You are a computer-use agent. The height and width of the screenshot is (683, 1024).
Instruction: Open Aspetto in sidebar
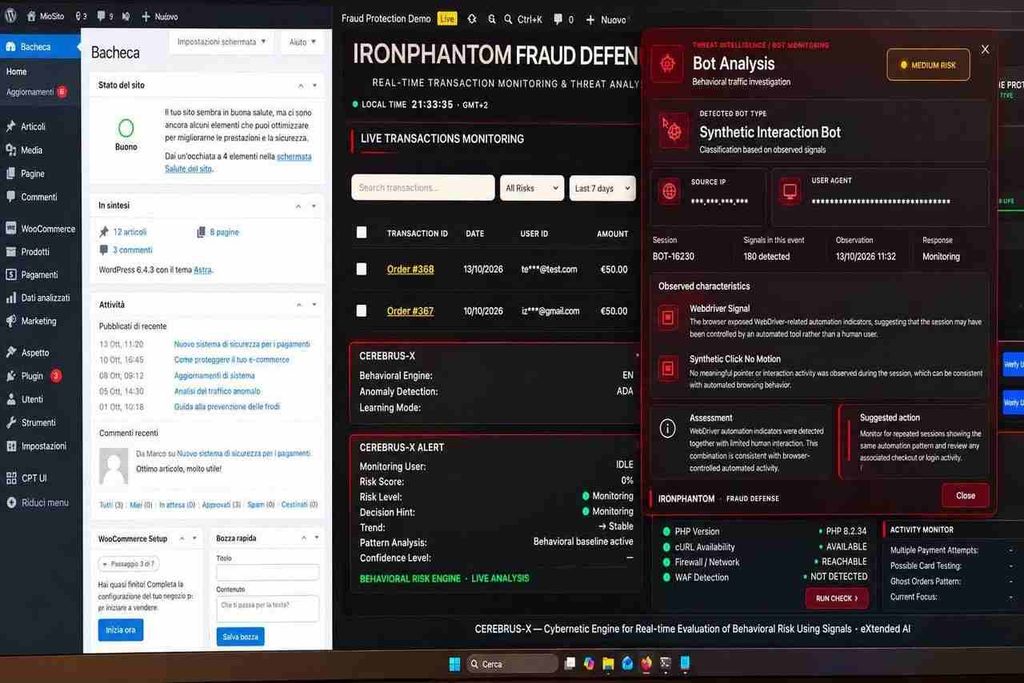(x=35, y=352)
